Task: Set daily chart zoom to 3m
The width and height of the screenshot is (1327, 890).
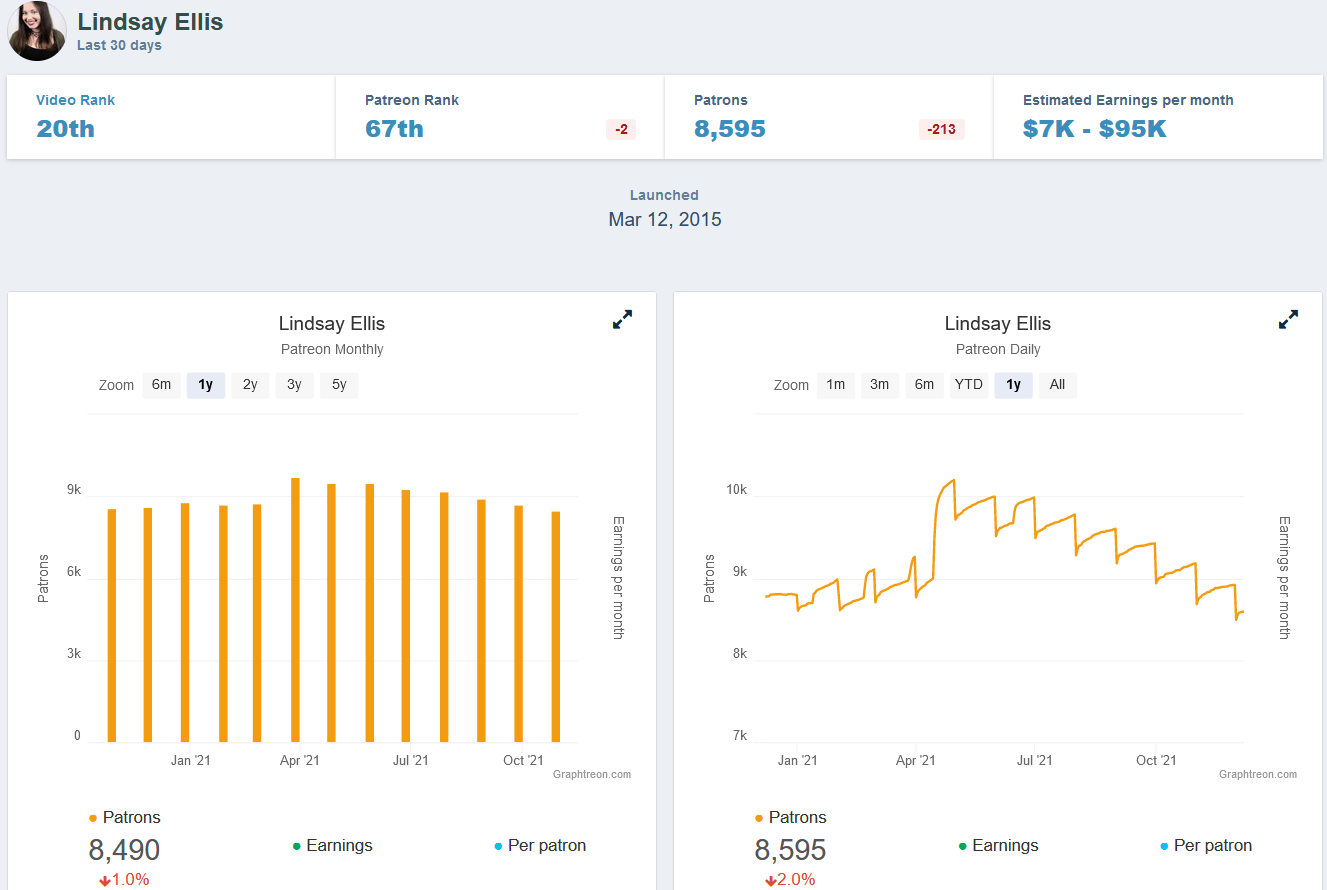Action: coord(880,385)
